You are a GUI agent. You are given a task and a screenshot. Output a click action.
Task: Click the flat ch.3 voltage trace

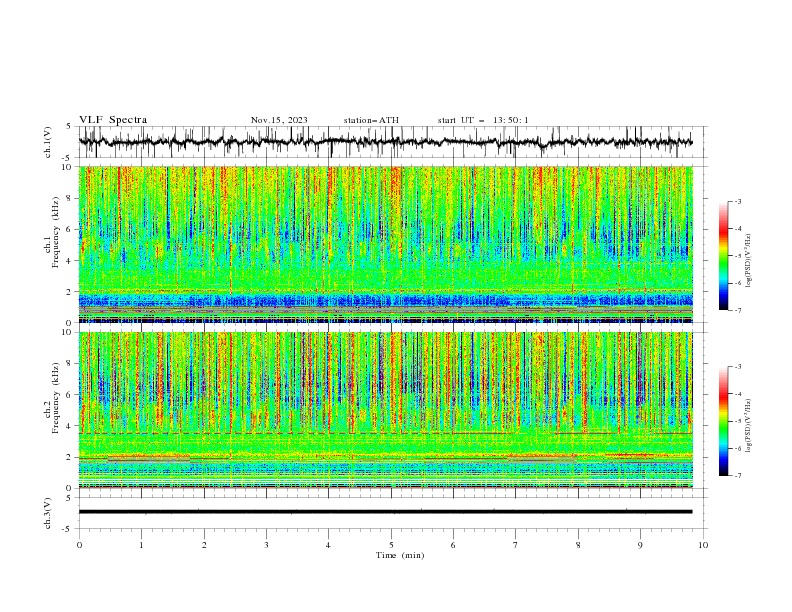385,512
